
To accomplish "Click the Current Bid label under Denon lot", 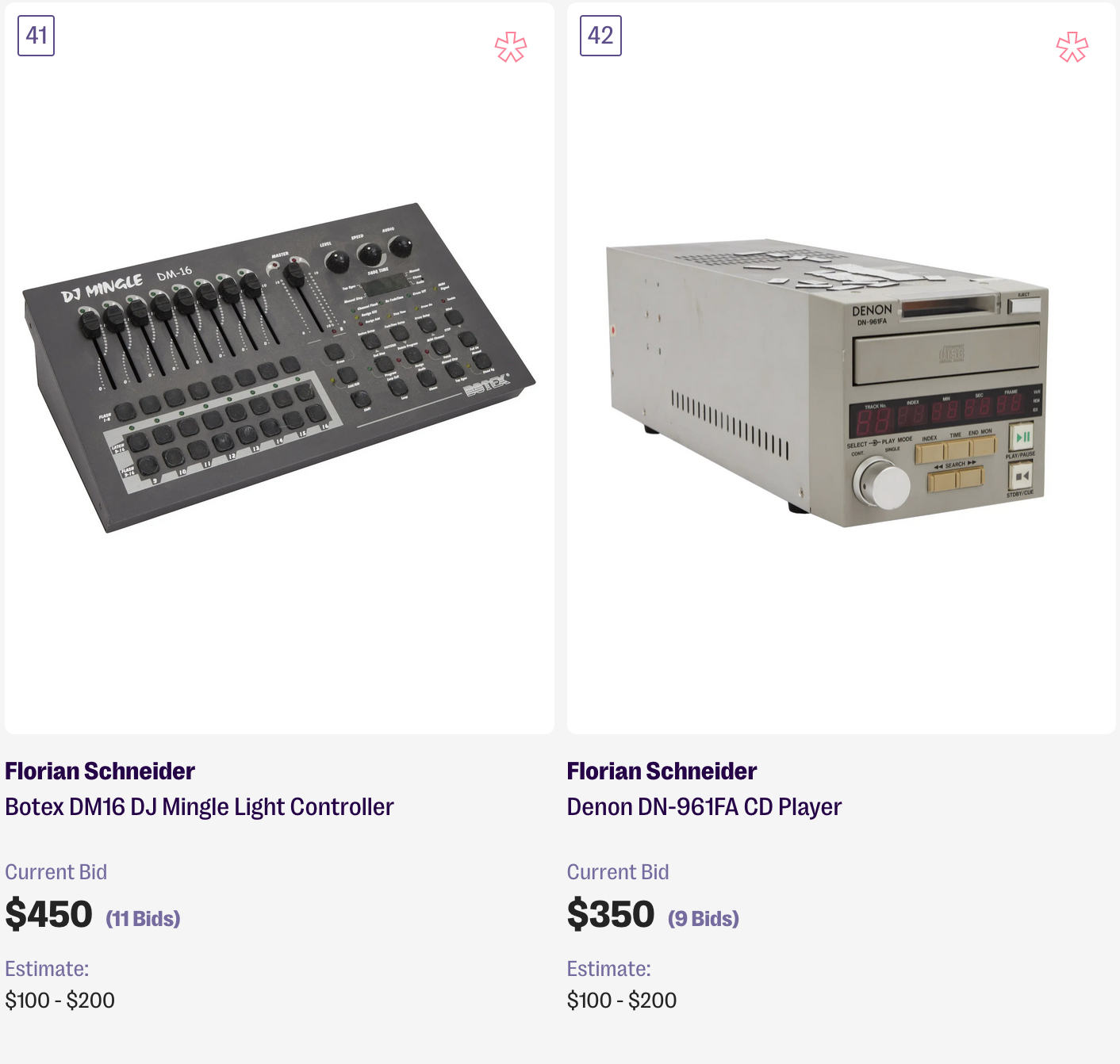I will point(618,872).
